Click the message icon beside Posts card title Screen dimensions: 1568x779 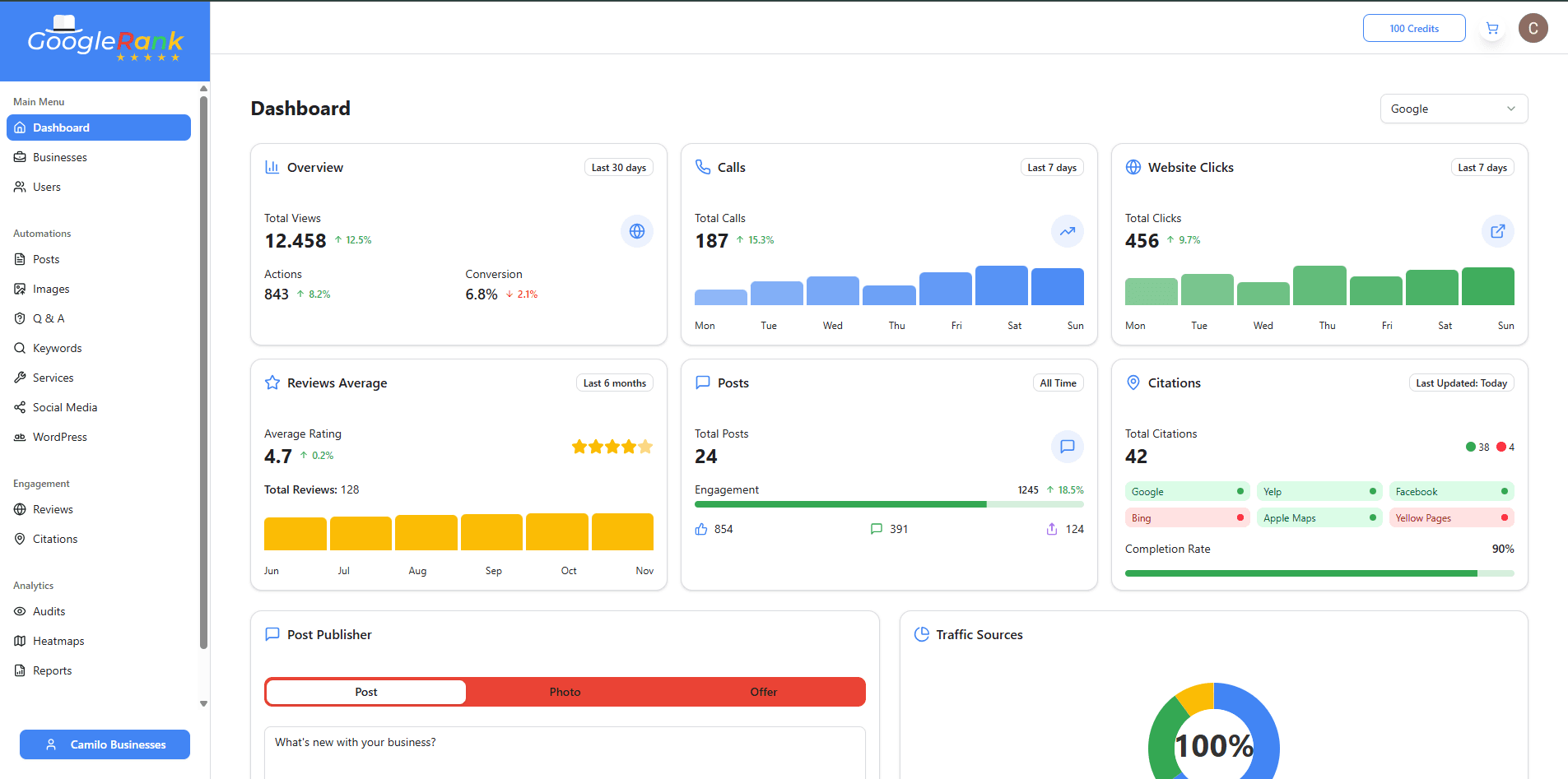pos(703,383)
